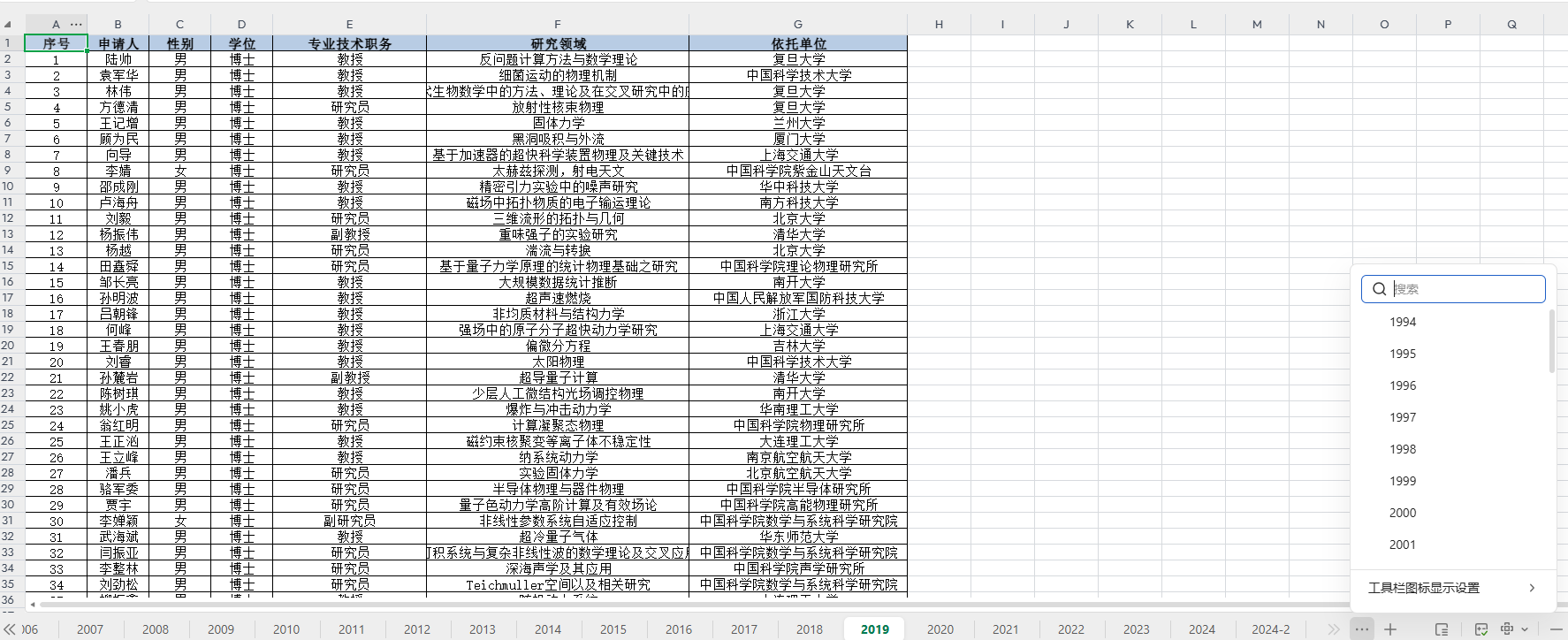Click the cell containing Teichmuller空间以及相关研究
Image resolution: width=1568 pixels, height=640 pixels.
558,584
